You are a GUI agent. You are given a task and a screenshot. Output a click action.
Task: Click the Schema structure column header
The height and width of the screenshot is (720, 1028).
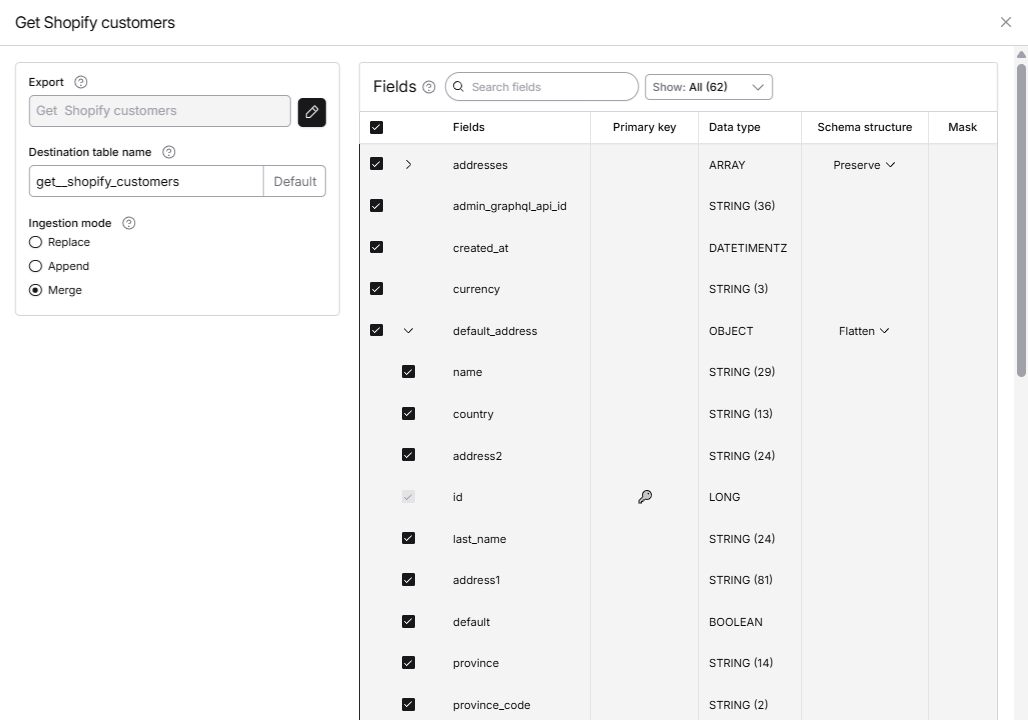[864, 127]
